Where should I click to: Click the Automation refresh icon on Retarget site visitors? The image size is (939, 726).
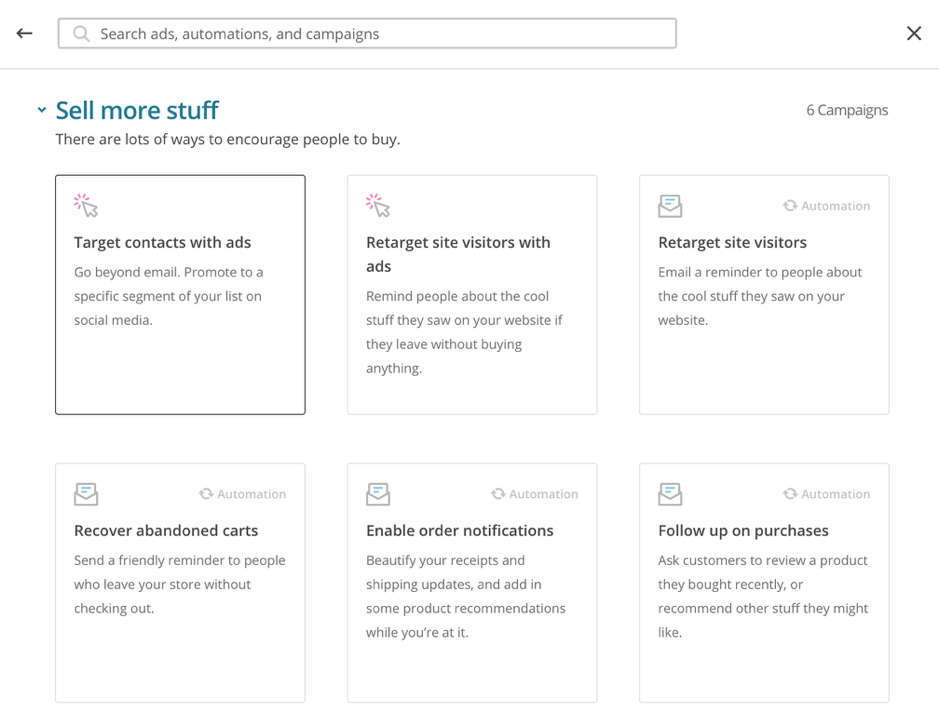click(x=789, y=205)
